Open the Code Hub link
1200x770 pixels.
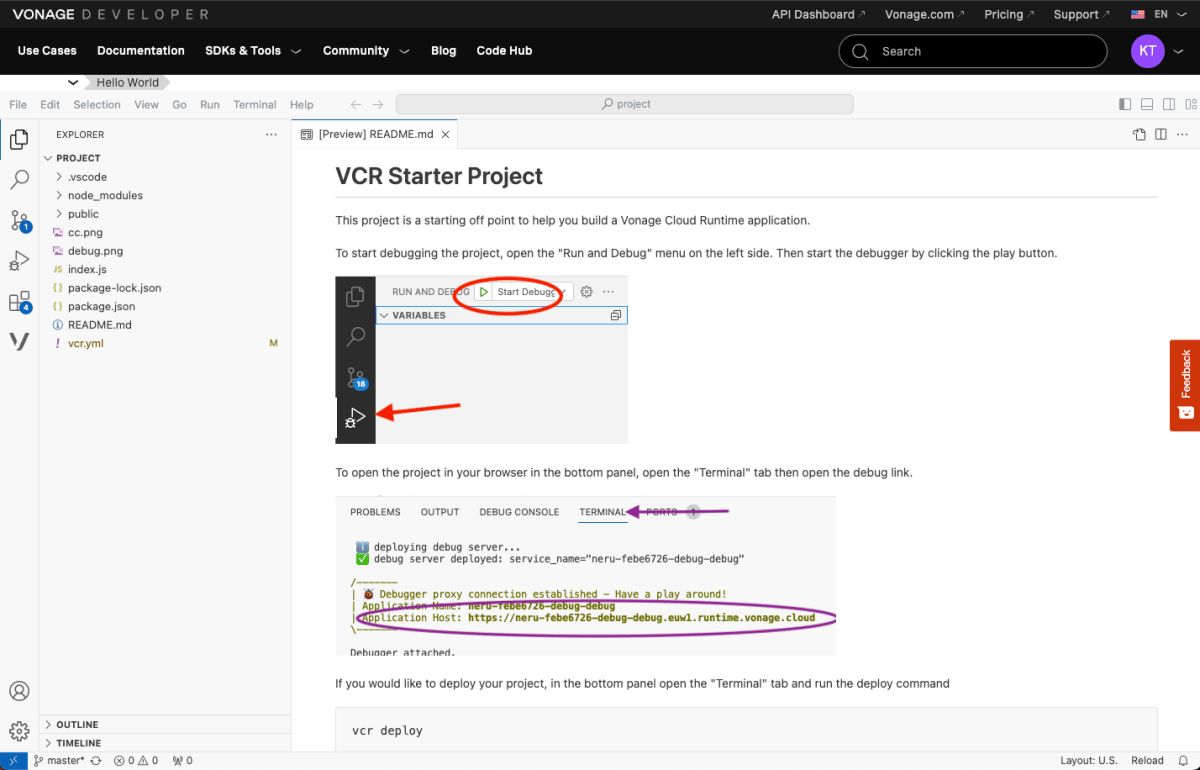point(504,51)
